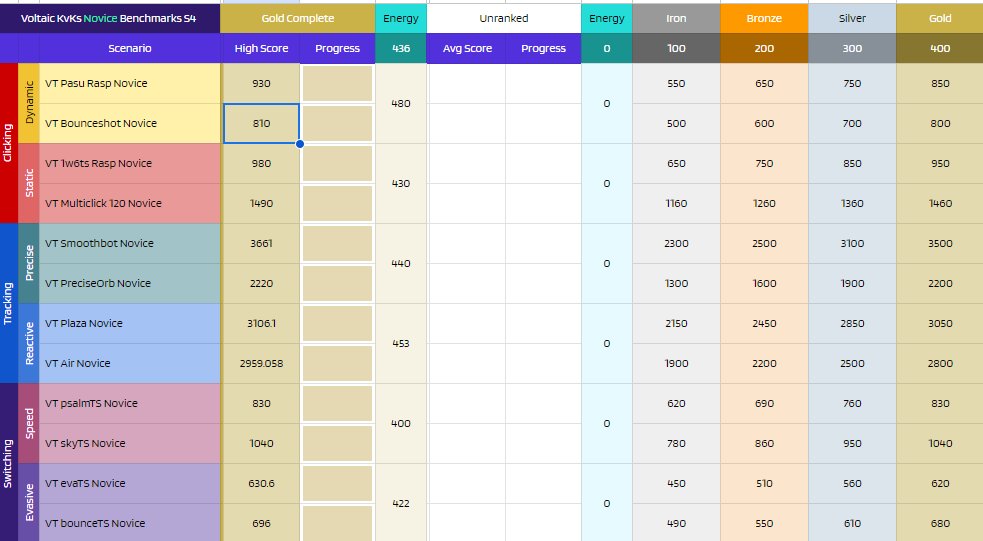This screenshot has height=541, width=983.
Task: Select the total energy value 436
Action: click(x=401, y=48)
